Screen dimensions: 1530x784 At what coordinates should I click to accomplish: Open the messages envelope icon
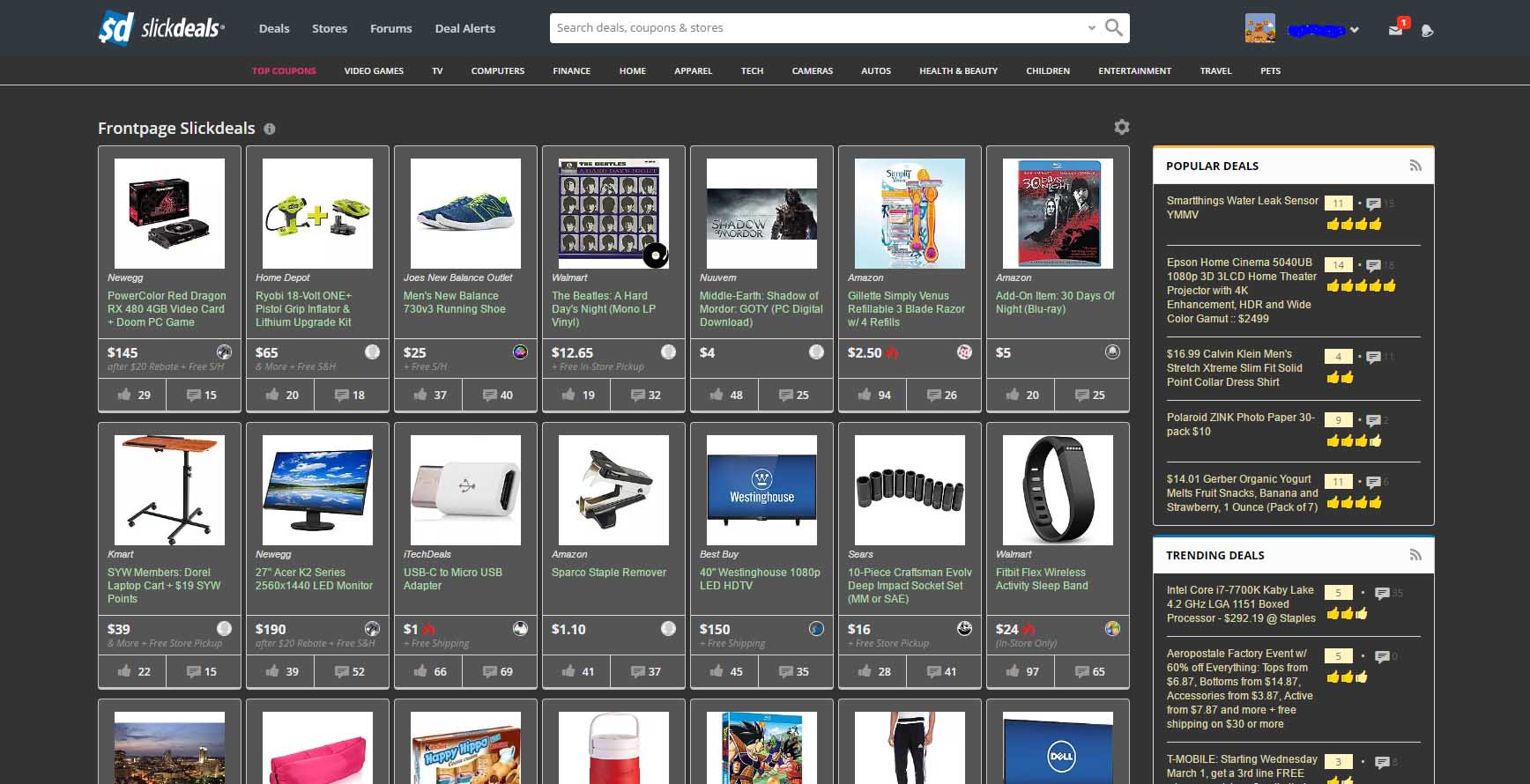[x=1396, y=29]
